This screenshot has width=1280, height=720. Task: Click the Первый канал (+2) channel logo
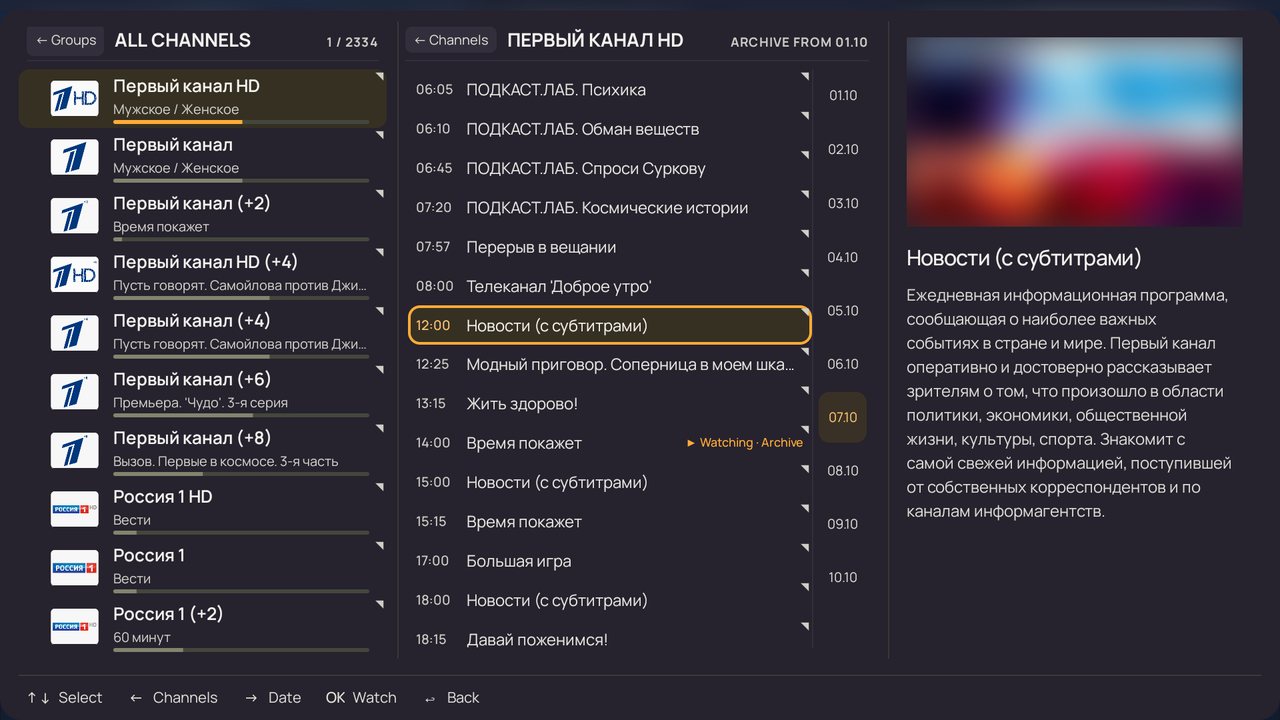coord(75,216)
